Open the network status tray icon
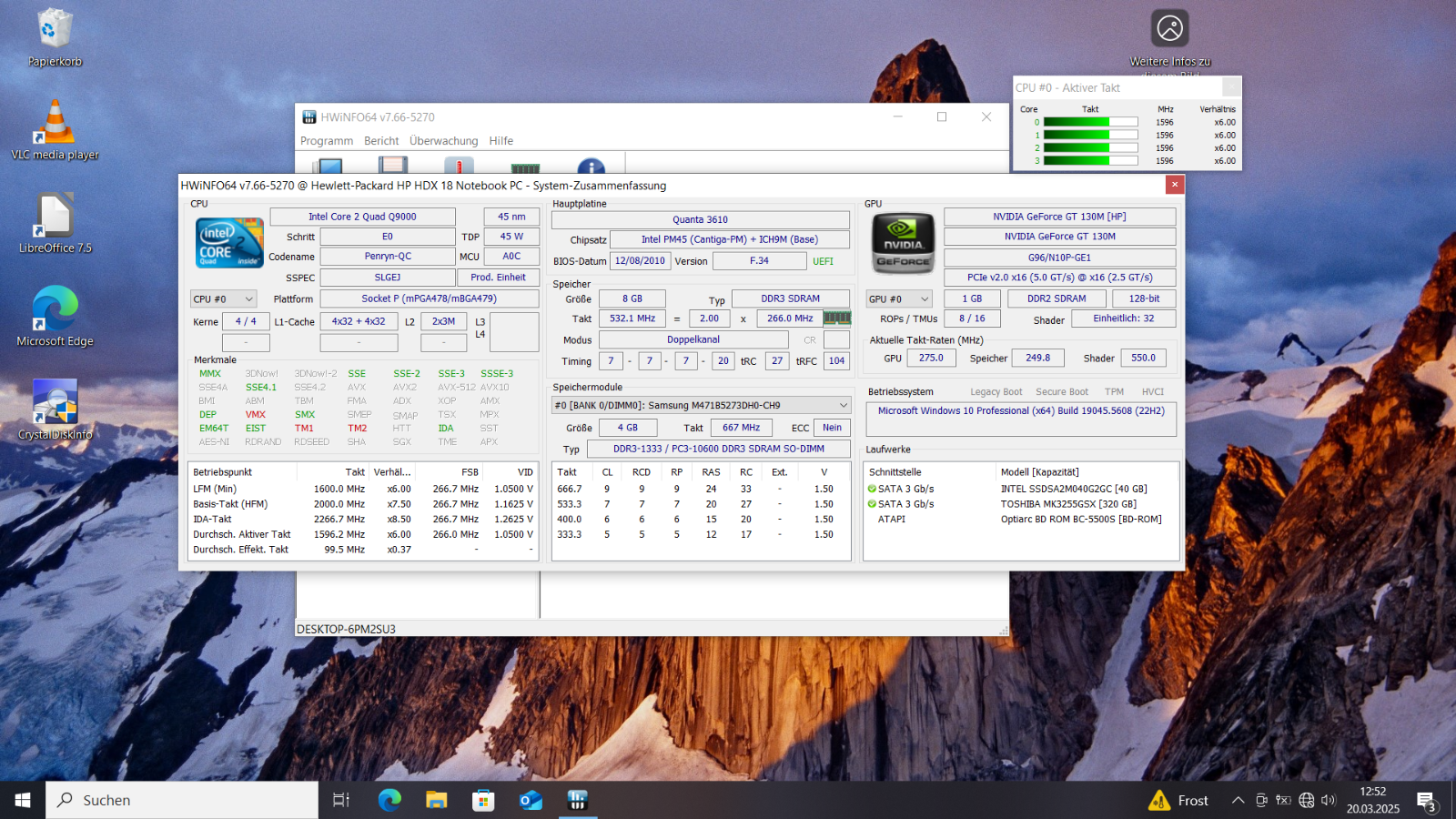 (1307, 800)
